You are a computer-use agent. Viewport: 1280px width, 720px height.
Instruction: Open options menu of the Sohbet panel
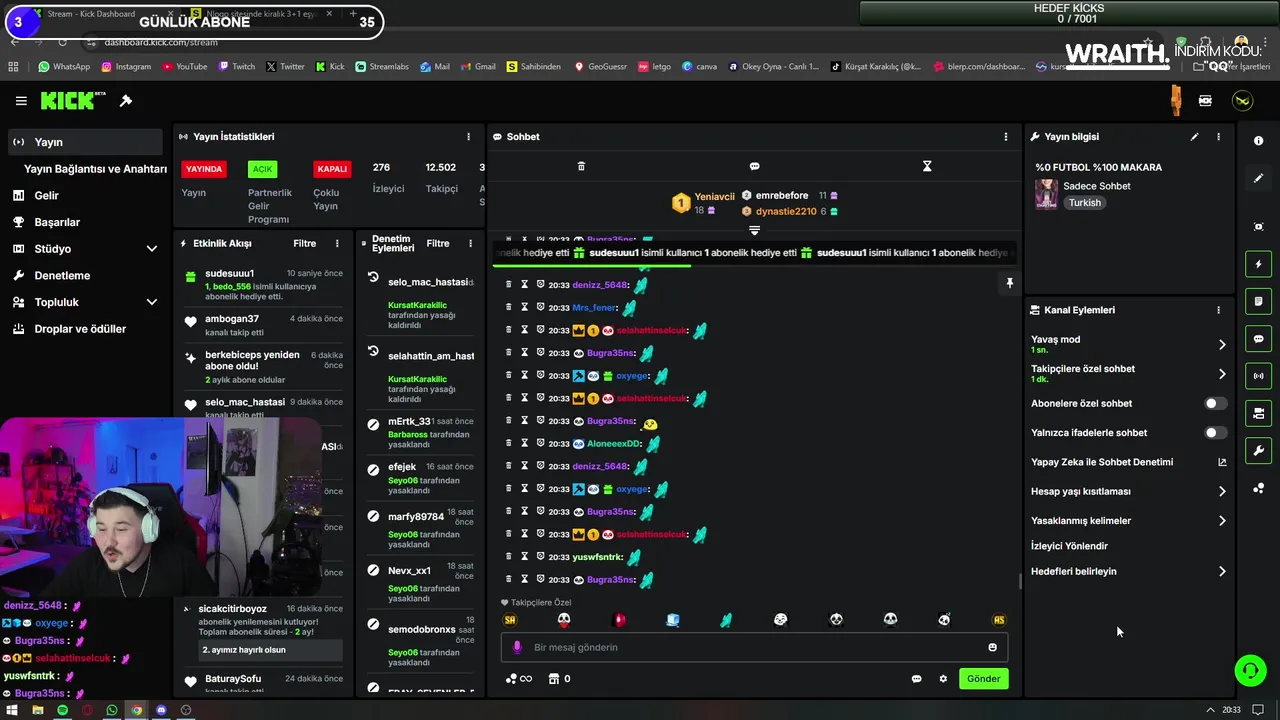pos(1006,136)
